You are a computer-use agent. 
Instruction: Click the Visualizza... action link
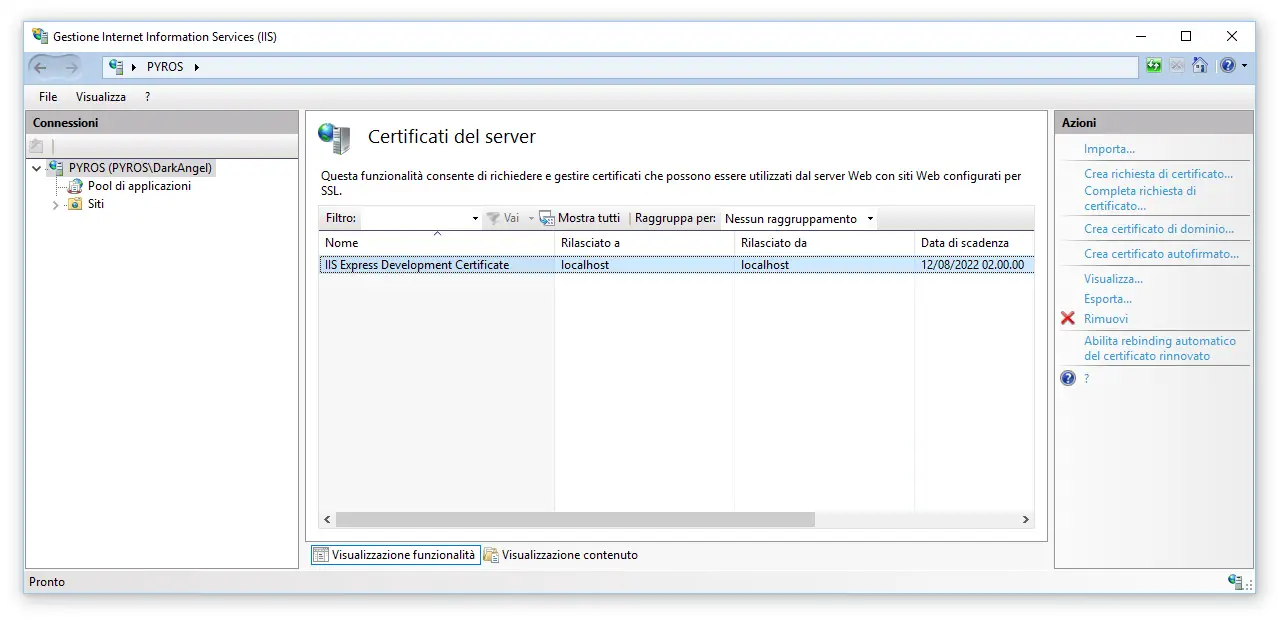click(1113, 279)
